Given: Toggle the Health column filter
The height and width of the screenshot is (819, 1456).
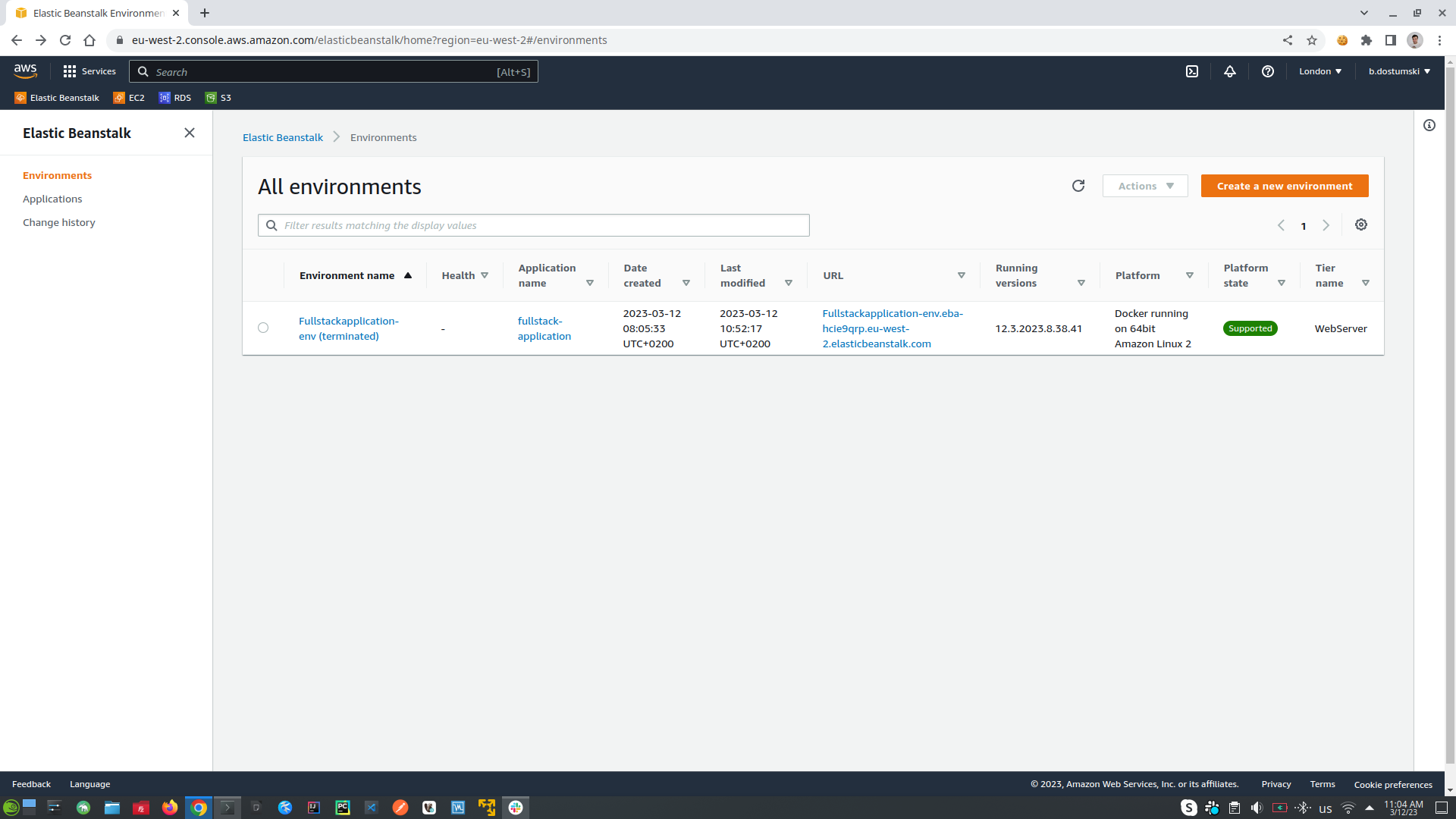Looking at the screenshot, I should pyautogui.click(x=484, y=275).
